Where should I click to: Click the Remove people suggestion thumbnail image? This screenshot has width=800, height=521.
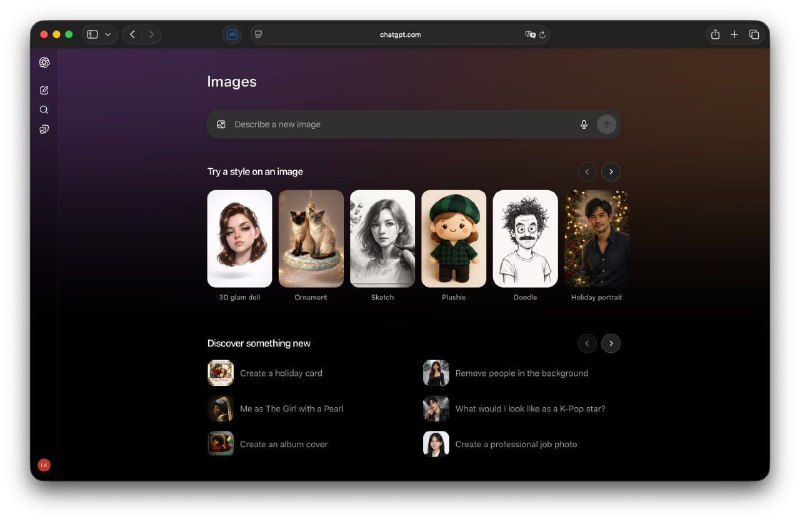point(436,373)
